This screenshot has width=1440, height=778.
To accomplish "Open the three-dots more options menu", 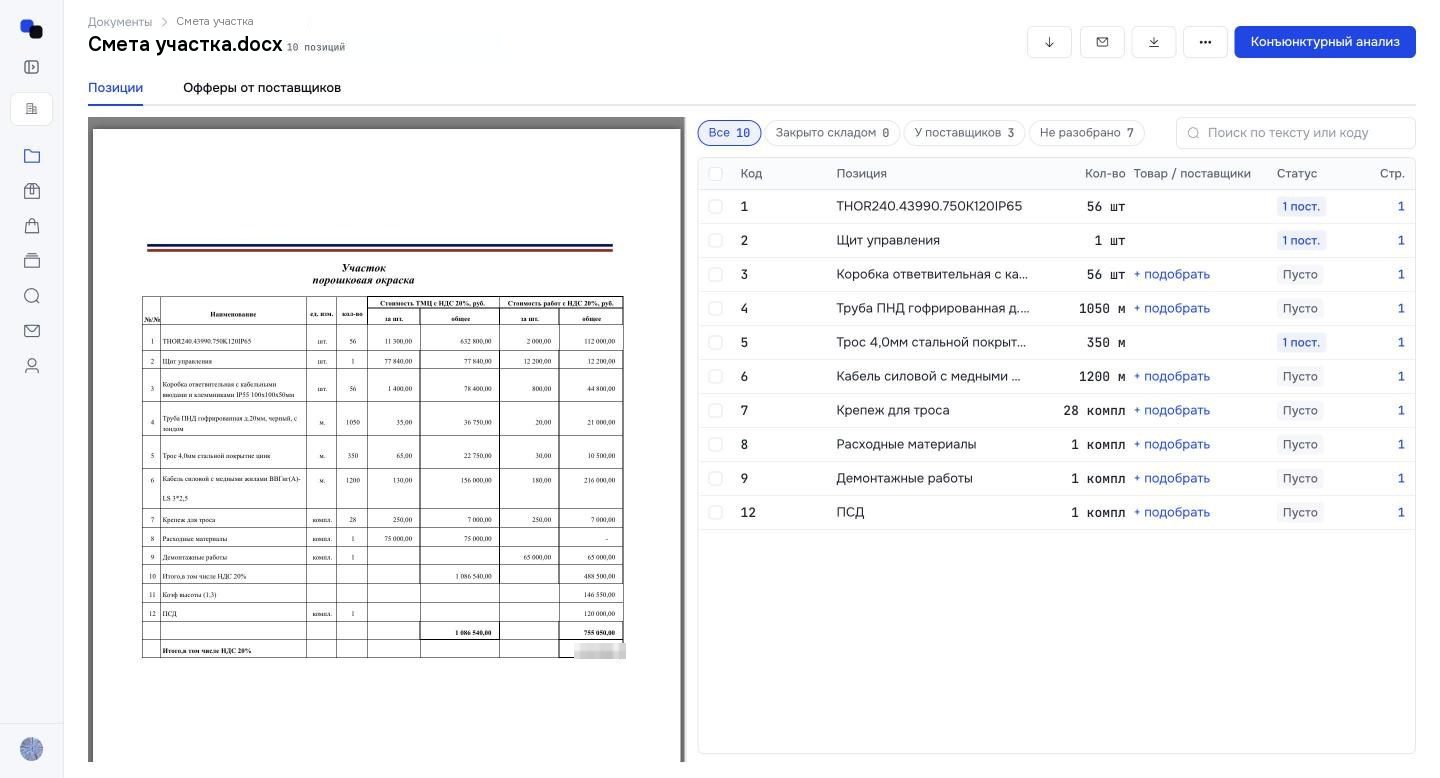I will tap(1205, 42).
